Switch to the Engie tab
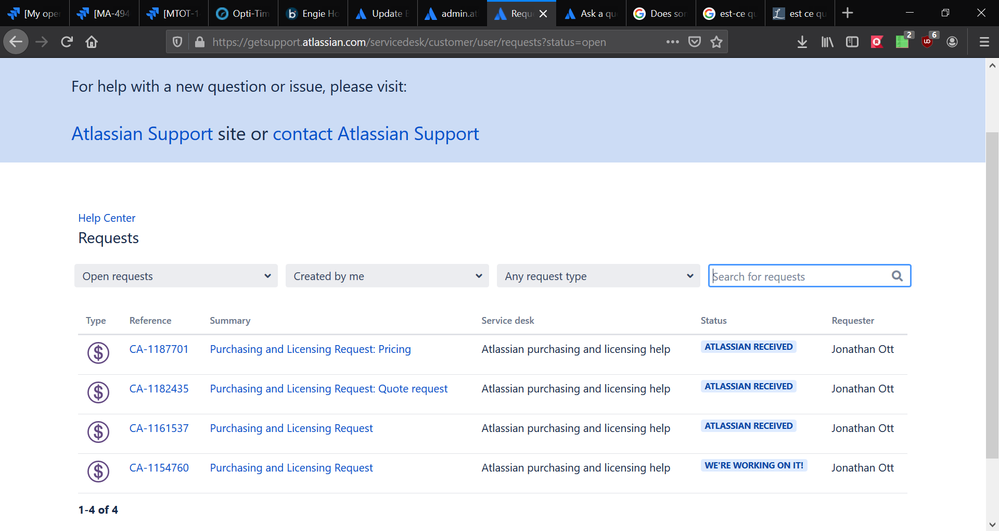Screen dimensions: 999x531 313,13
